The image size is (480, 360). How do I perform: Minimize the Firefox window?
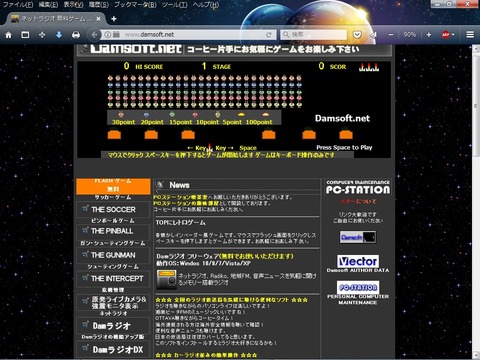(436, 4)
